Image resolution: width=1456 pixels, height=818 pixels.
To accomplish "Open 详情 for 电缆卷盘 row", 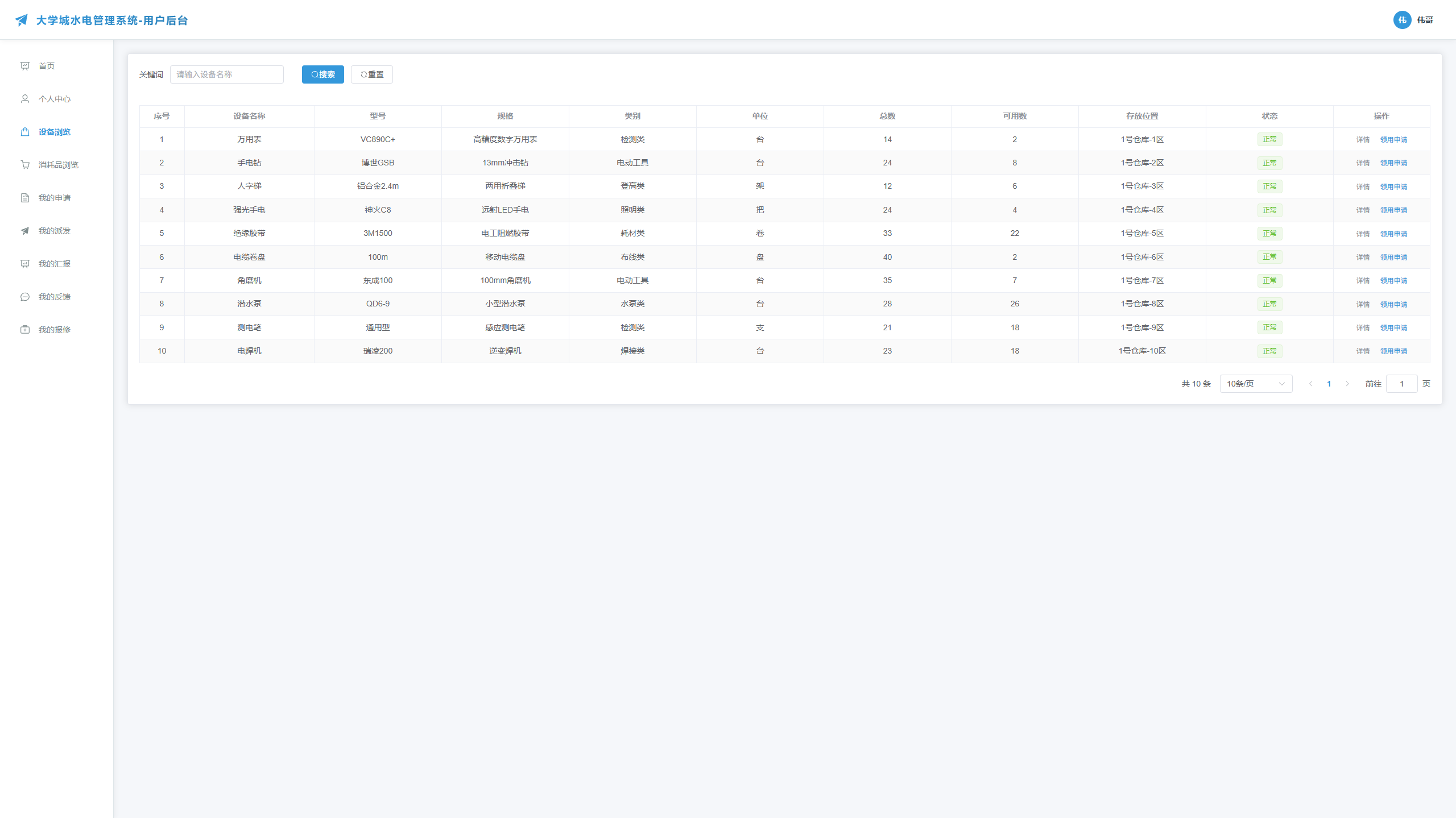I will point(1363,258).
